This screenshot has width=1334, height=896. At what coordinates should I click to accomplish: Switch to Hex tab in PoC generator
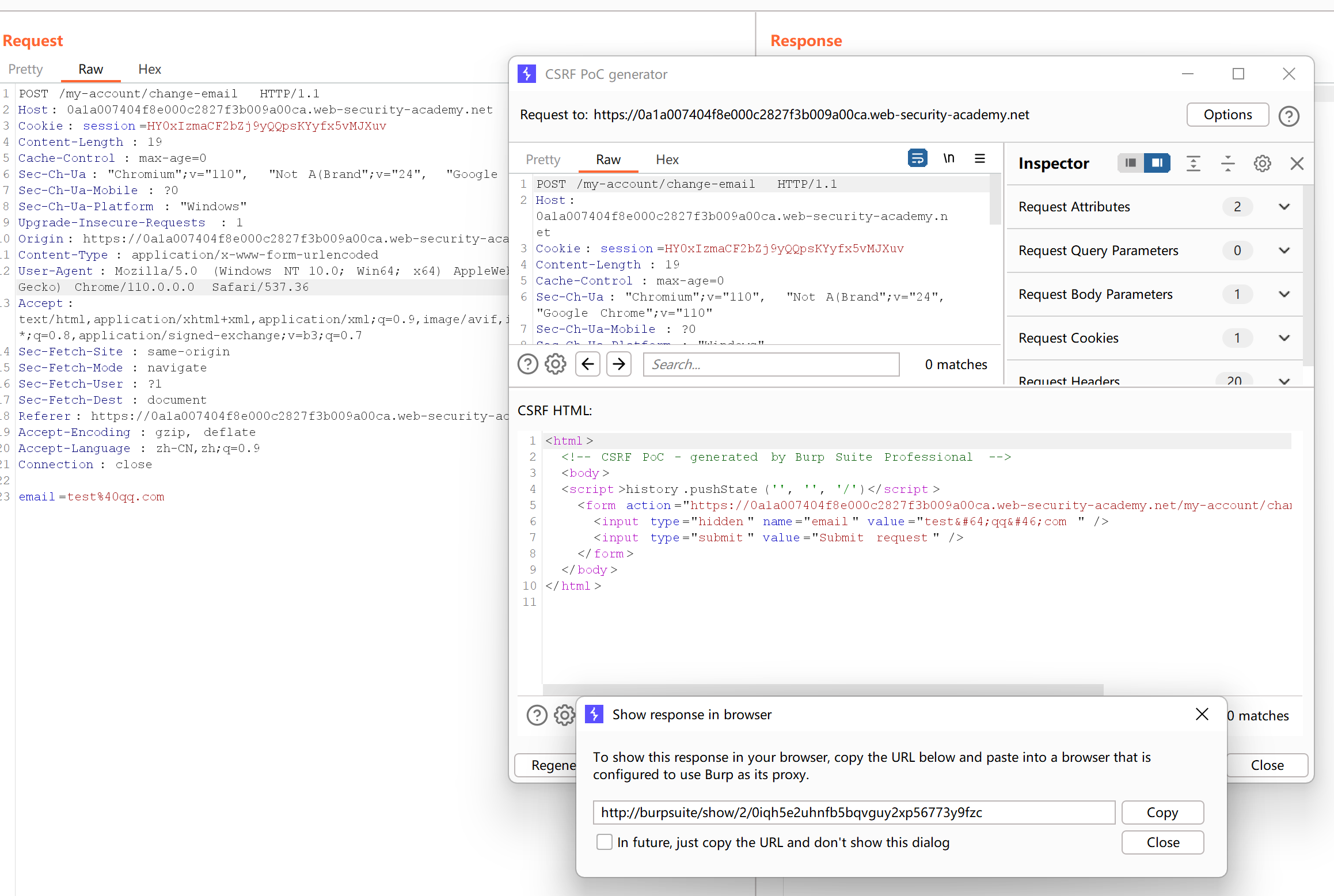pos(667,160)
